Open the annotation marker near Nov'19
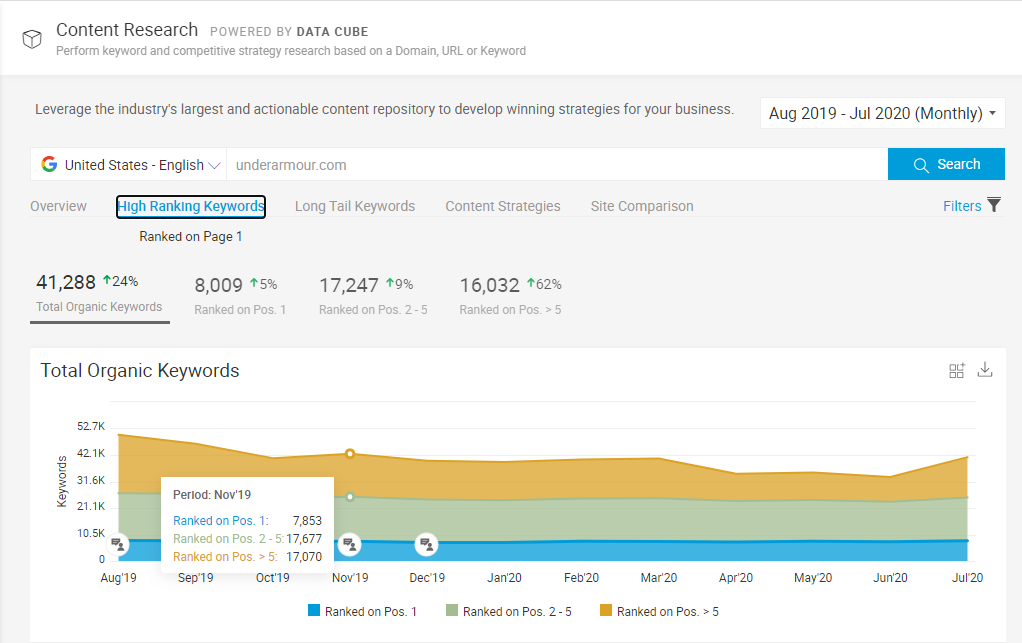Viewport: 1022px width, 643px height. (x=349, y=544)
